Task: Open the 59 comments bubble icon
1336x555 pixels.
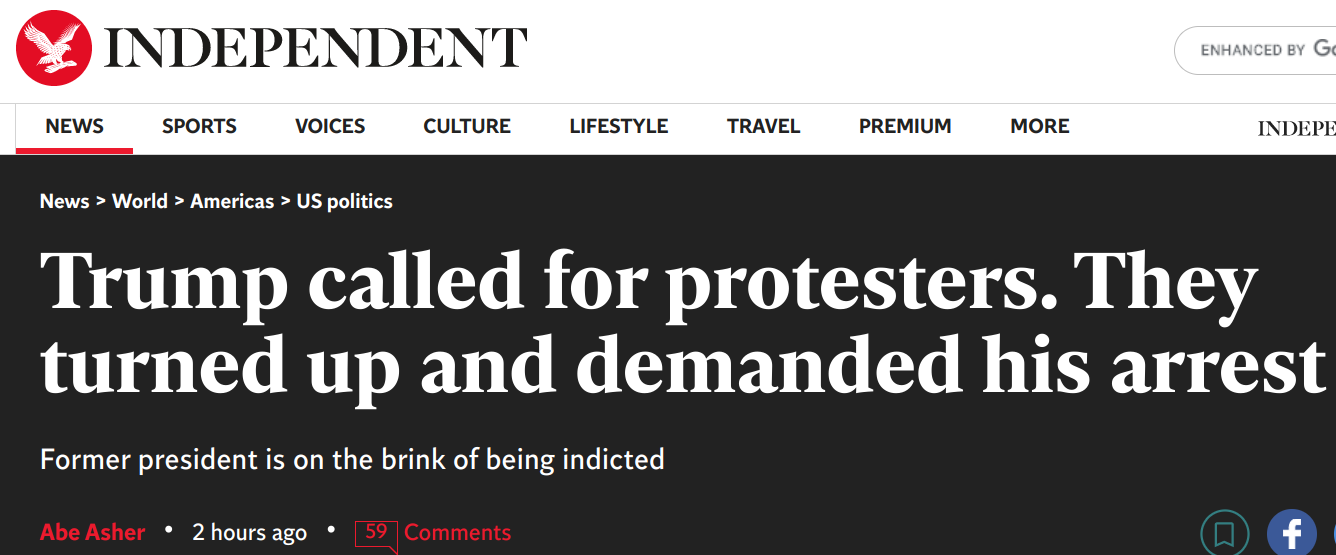Action: [377, 534]
